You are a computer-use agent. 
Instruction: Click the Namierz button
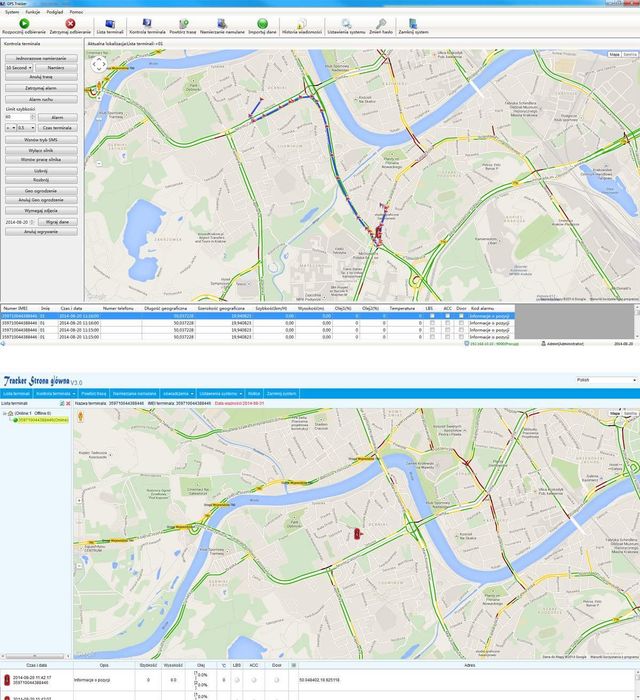56,68
